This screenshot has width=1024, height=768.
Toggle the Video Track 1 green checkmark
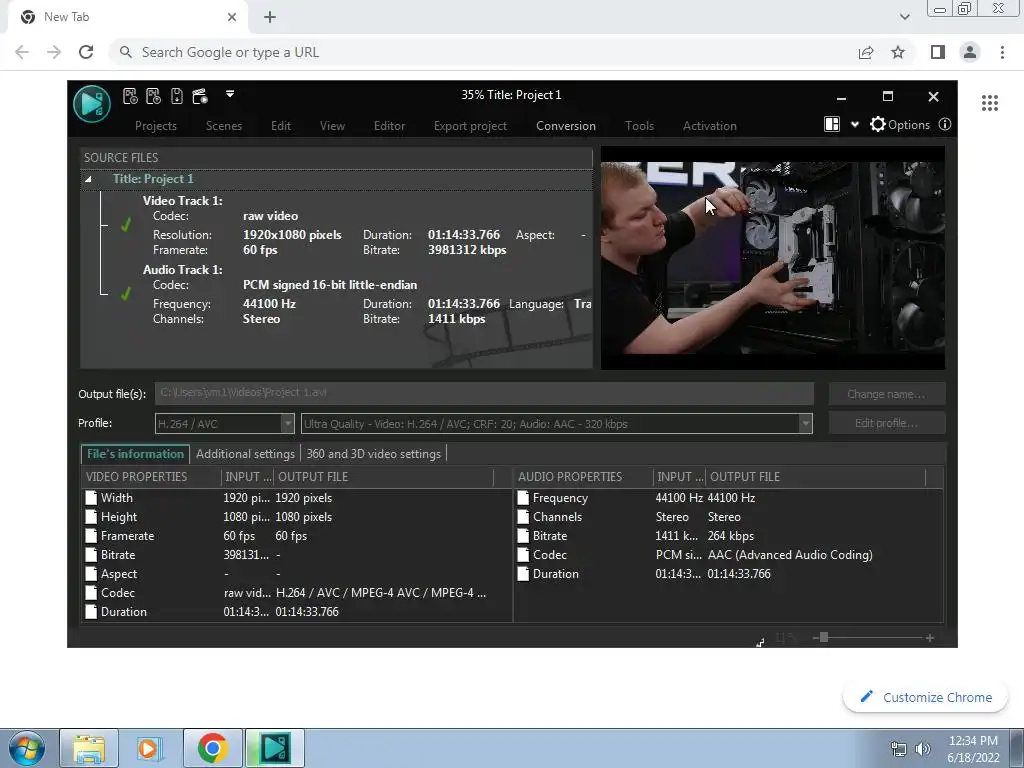[x=125, y=225]
